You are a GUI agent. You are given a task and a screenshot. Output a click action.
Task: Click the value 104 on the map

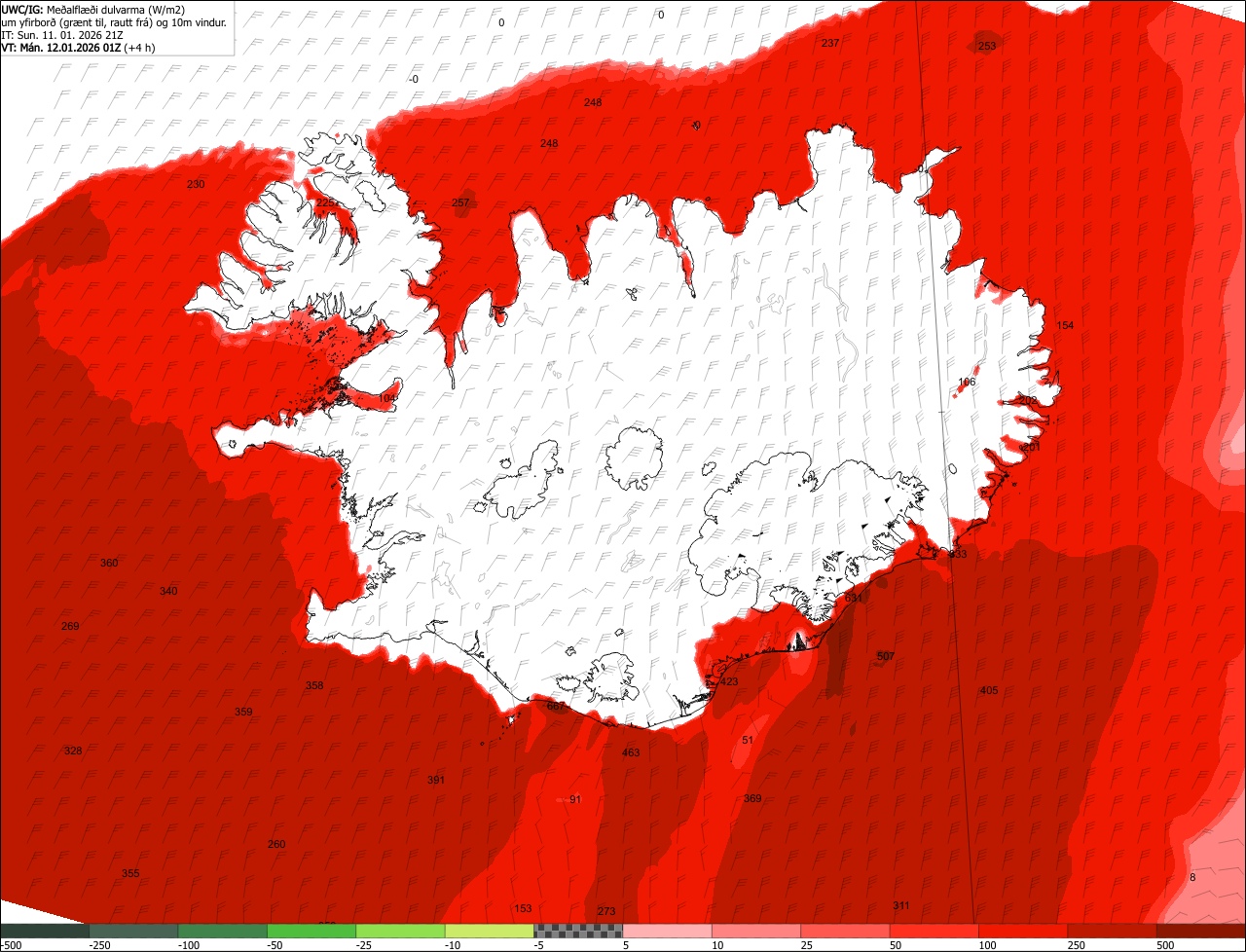click(x=386, y=398)
